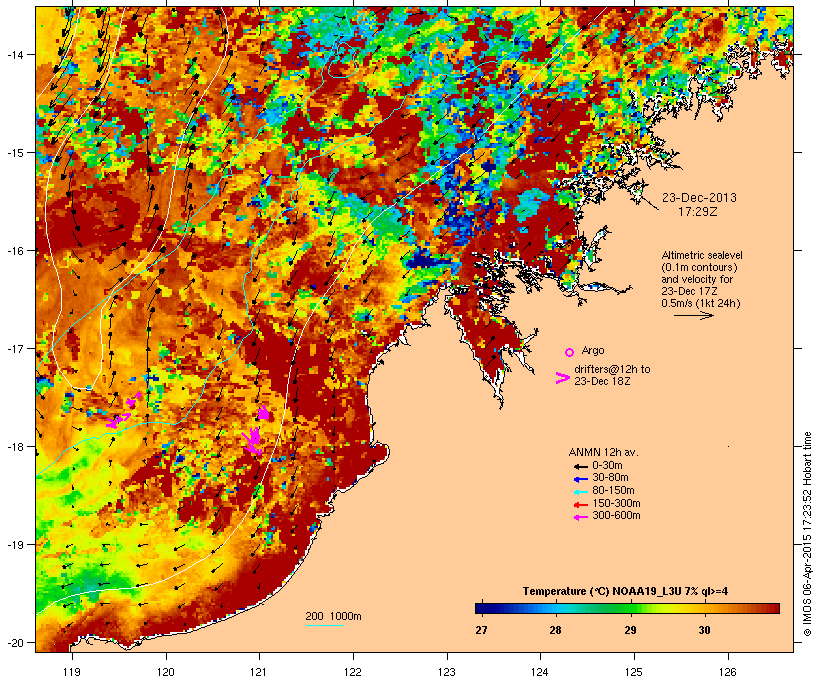Click the blue 30-80m legend arrow
Viewport: 820px width, 680px height.
coord(580,479)
